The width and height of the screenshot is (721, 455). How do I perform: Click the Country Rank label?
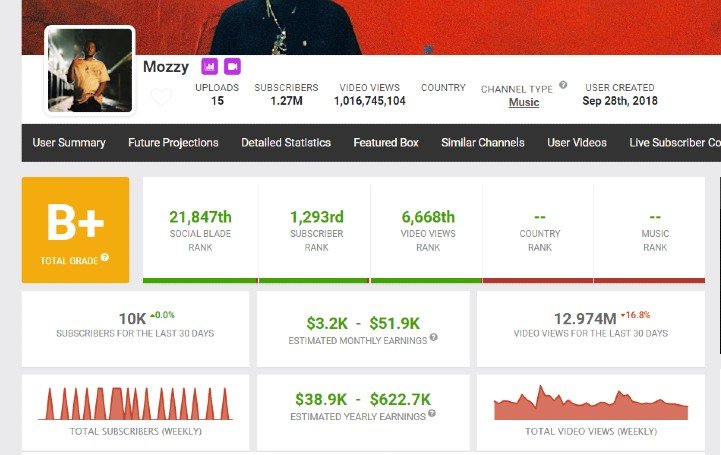(x=540, y=240)
